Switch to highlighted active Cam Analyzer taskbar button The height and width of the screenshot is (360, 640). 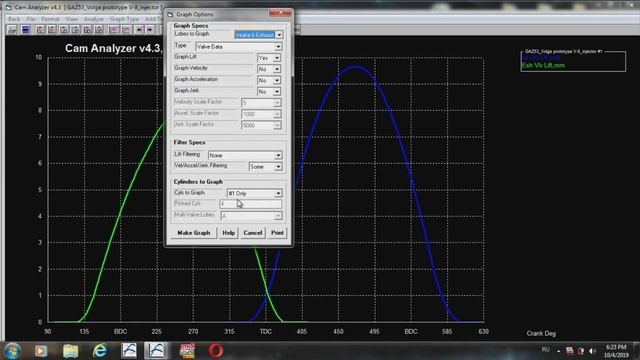click(156, 351)
